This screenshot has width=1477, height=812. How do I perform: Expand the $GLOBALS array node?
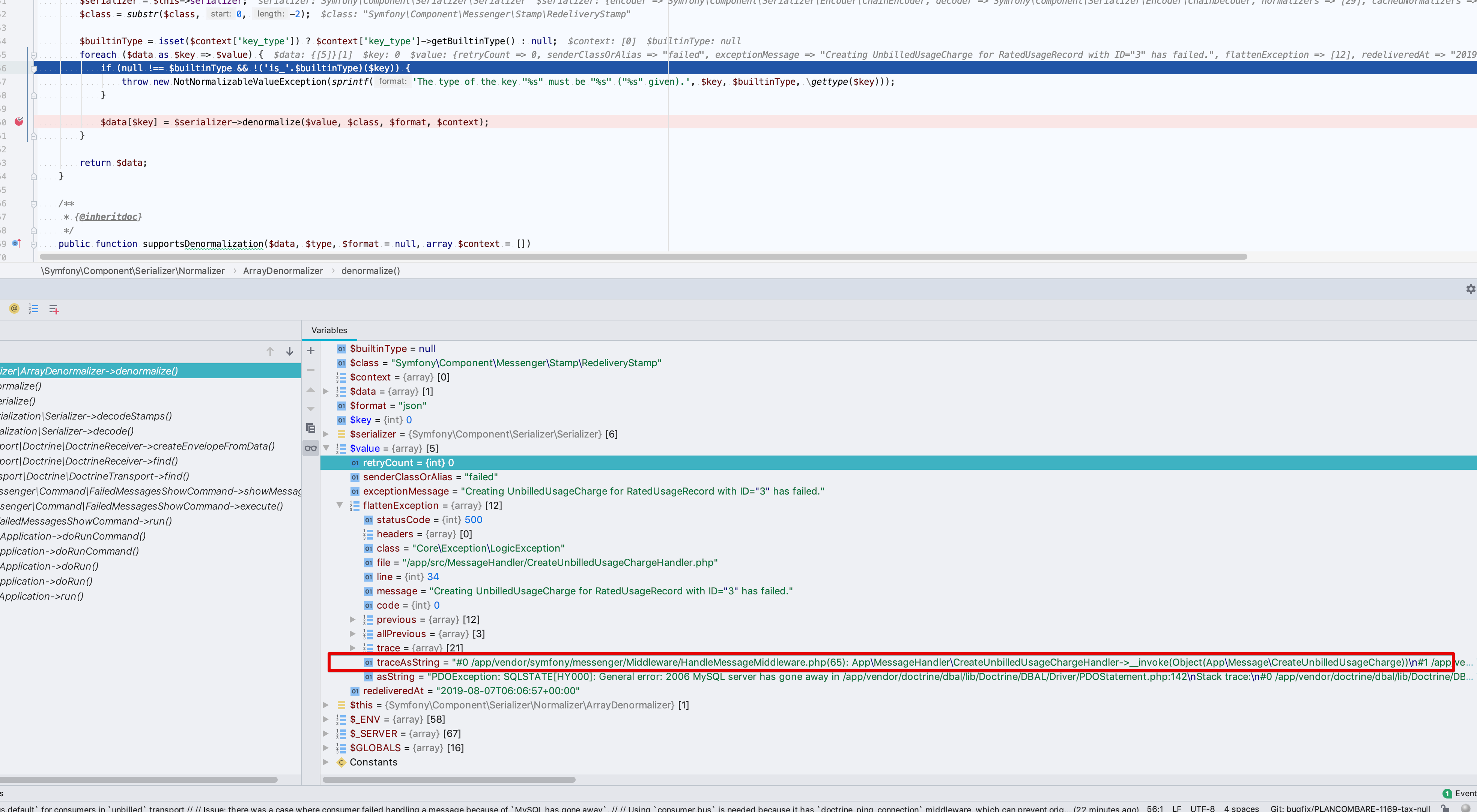pyautogui.click(x=326, y=748)
